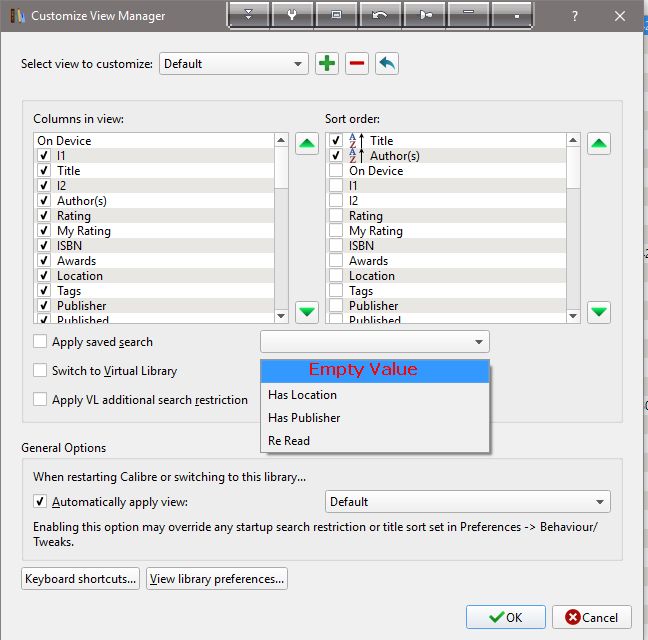Check the ISBN checkbox in Sort order list
Screen dimensions: 648x640
click(336, 245)
